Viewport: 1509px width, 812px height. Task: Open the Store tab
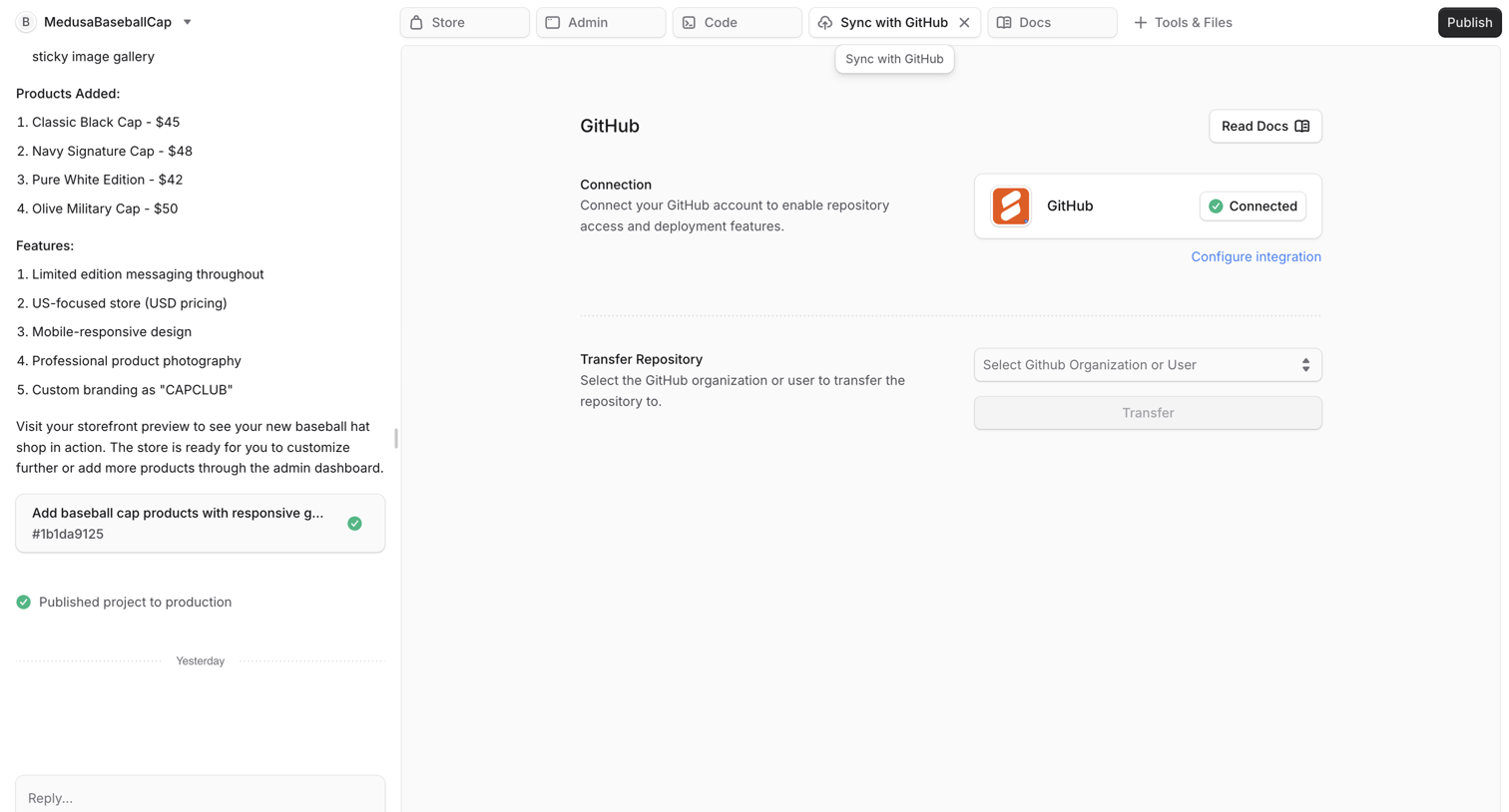pyautogui.click(x=465, y=22)
